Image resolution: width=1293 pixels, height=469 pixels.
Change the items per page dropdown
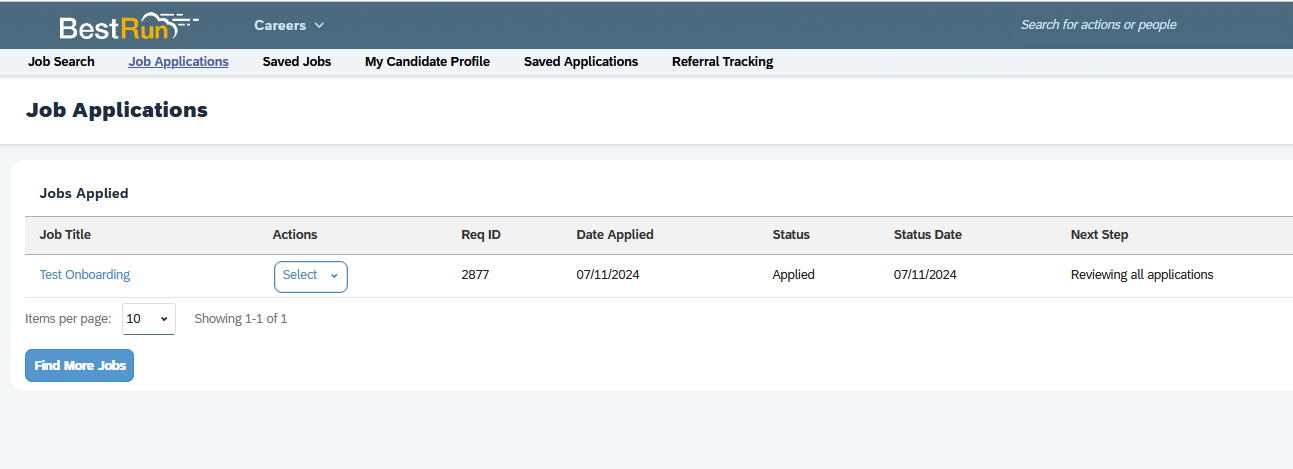point(149,319)
